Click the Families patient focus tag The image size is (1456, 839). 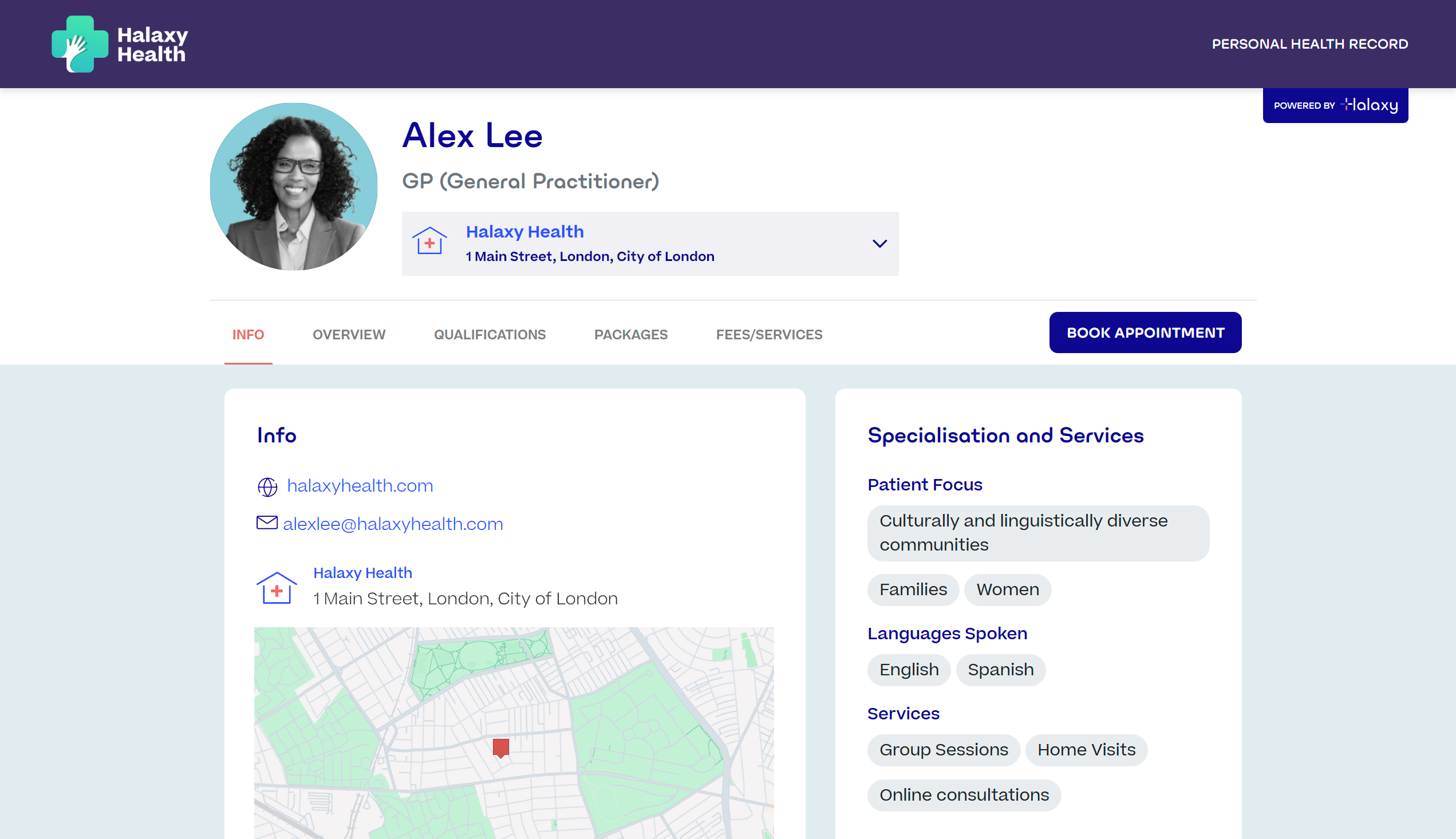(x=913, y=590)
